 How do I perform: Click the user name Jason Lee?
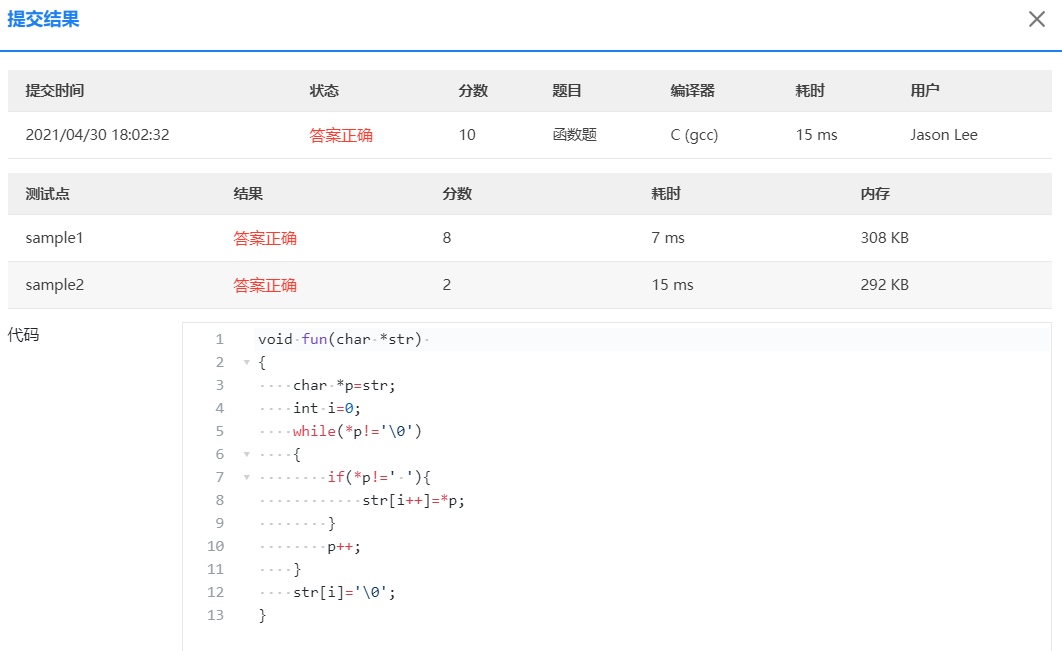(x=943, y=135)
